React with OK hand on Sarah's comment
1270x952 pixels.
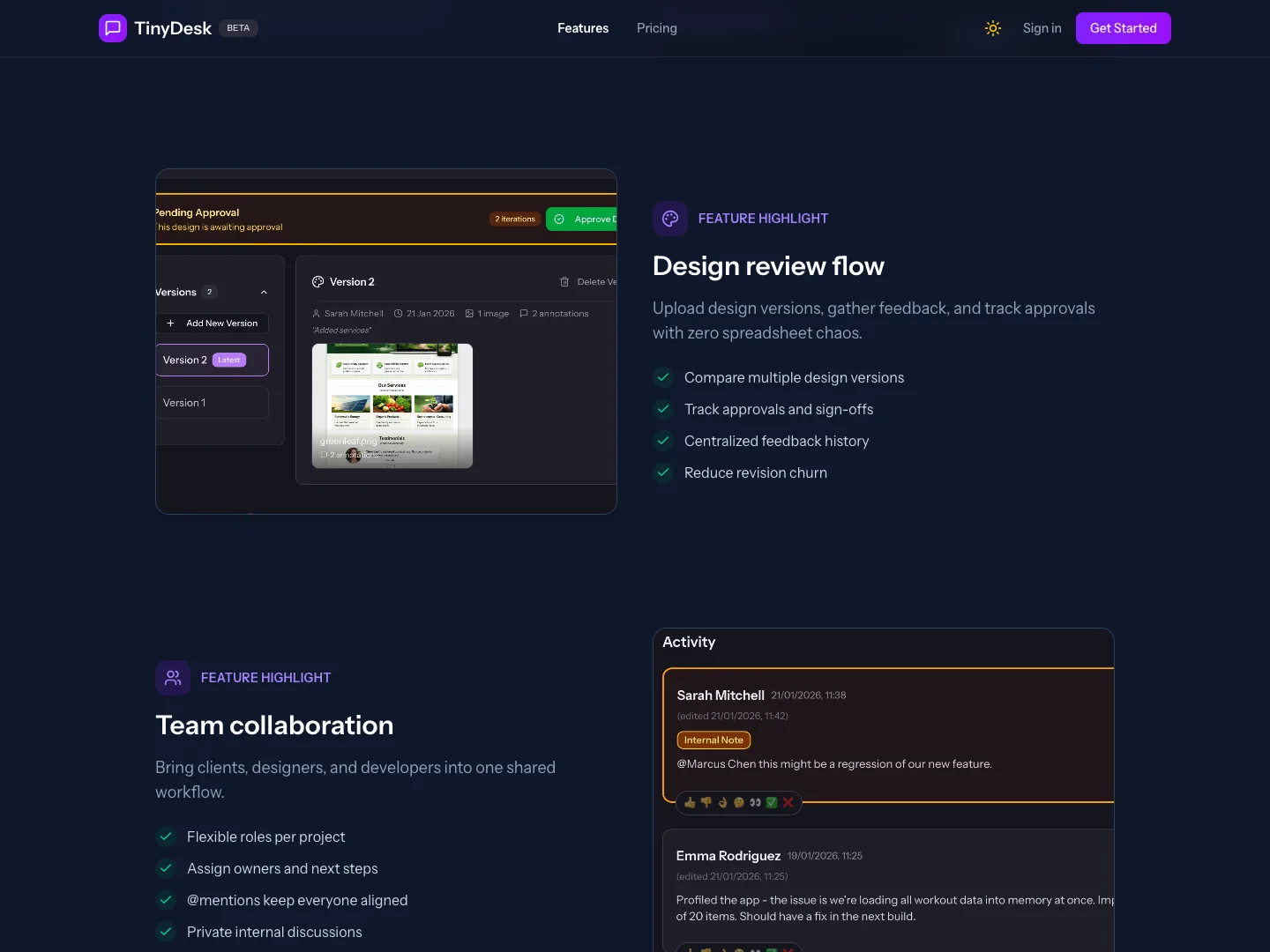pos(722,803)
